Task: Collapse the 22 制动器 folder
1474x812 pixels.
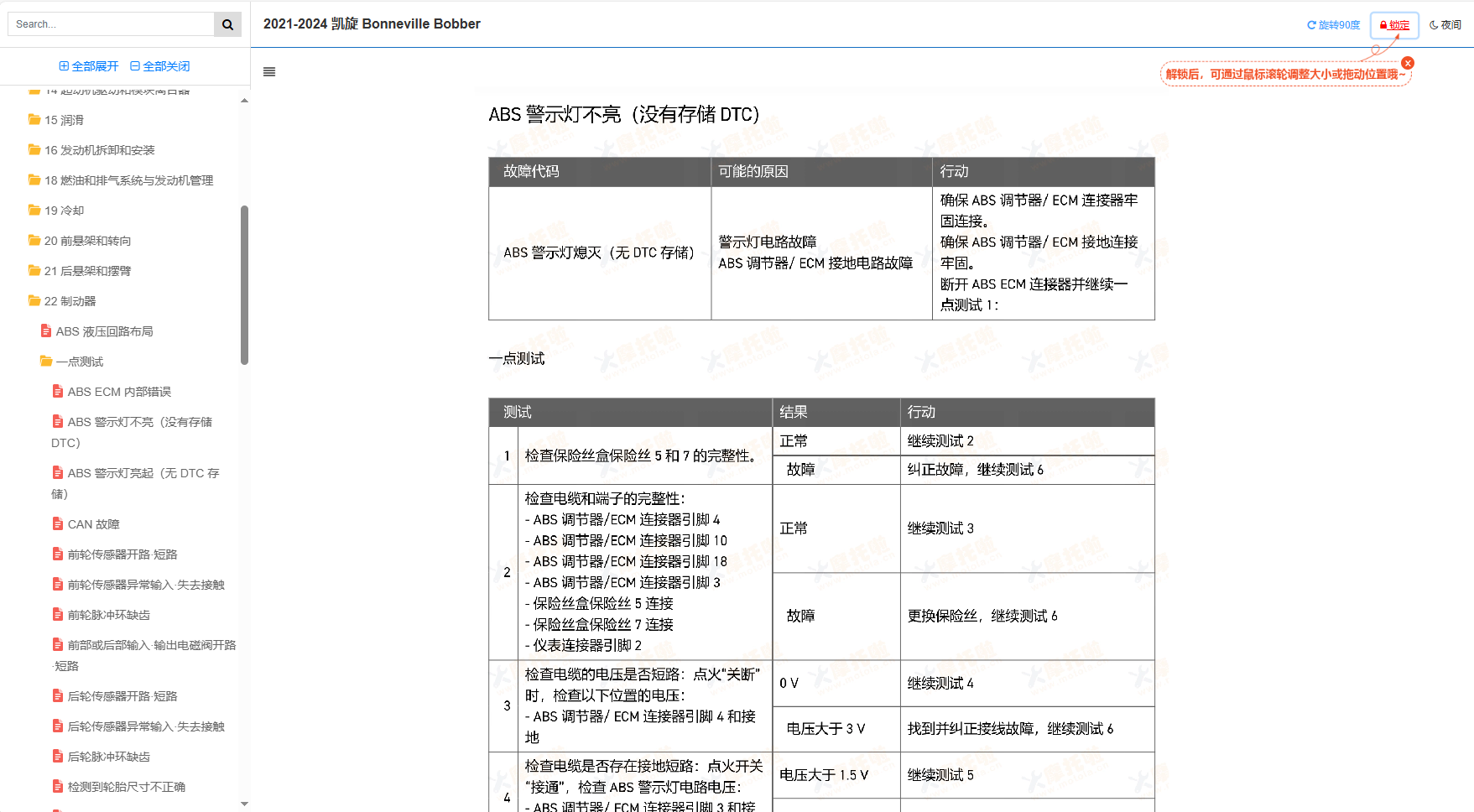Action: (70, 301)
